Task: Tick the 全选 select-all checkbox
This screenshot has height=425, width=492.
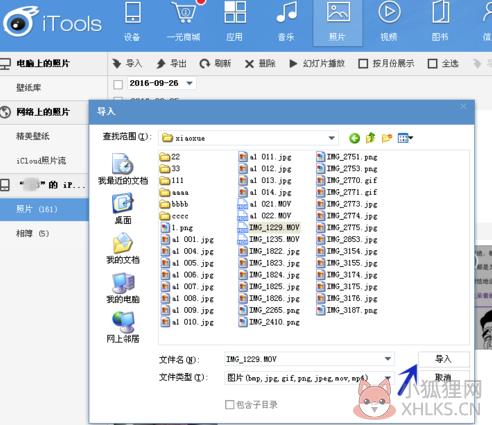Action: click(432, 64)
